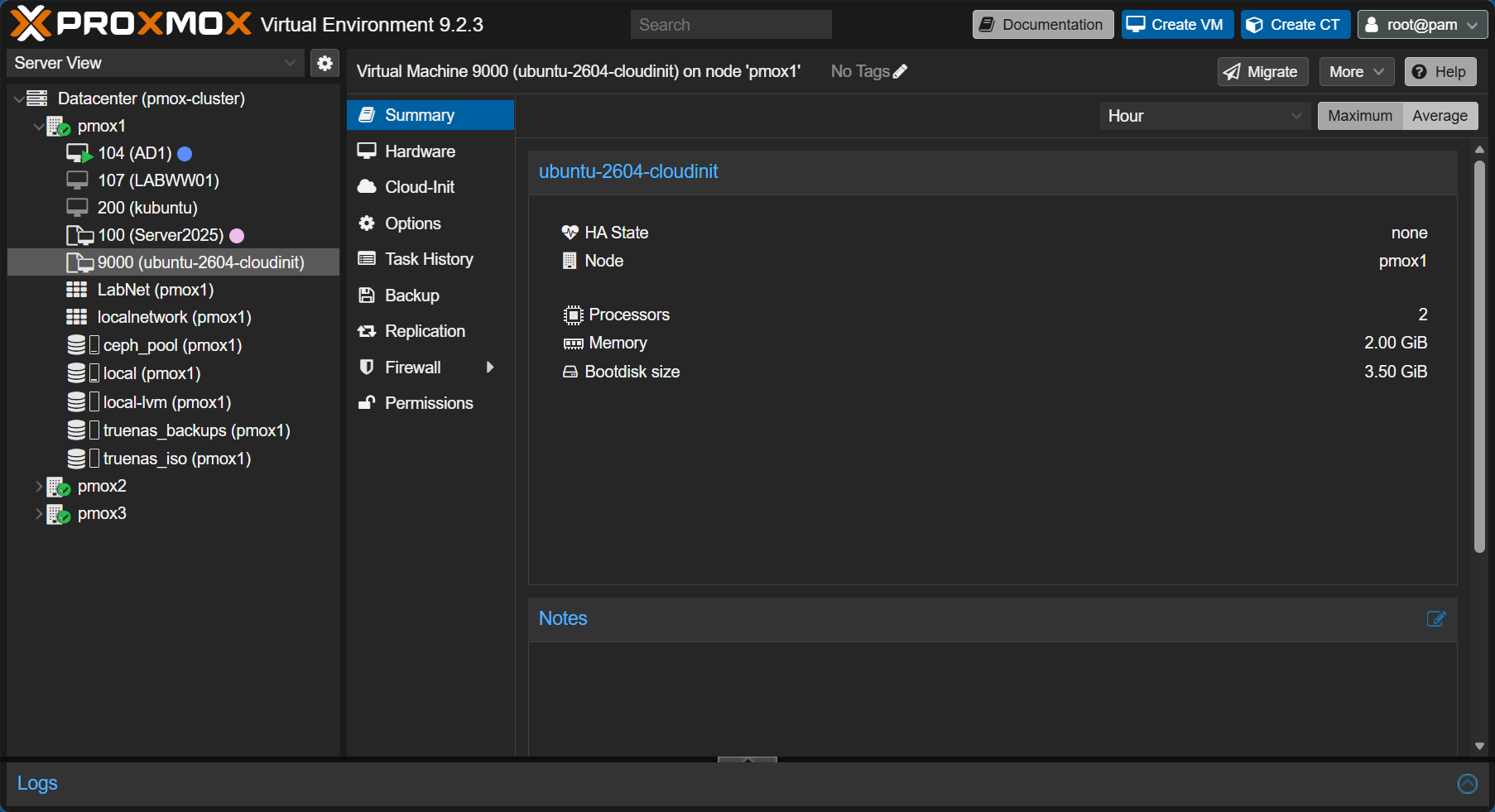The height and width of the screenshot is (812, 1495).
Task: Select truenas_backups (pmox1) storage
Action: [x=173, y=430]
